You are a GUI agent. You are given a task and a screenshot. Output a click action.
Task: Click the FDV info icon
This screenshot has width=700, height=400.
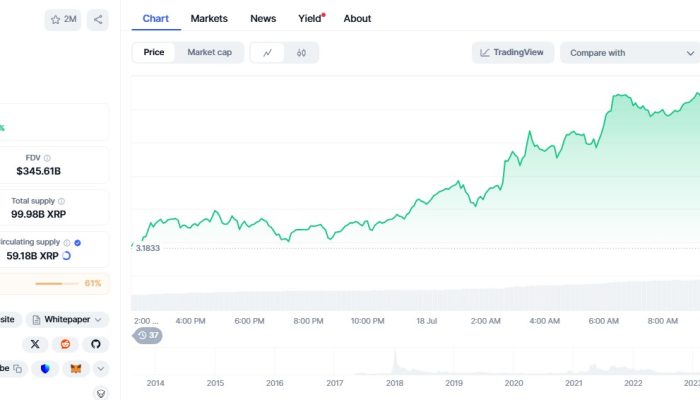(x=47, y=158)
